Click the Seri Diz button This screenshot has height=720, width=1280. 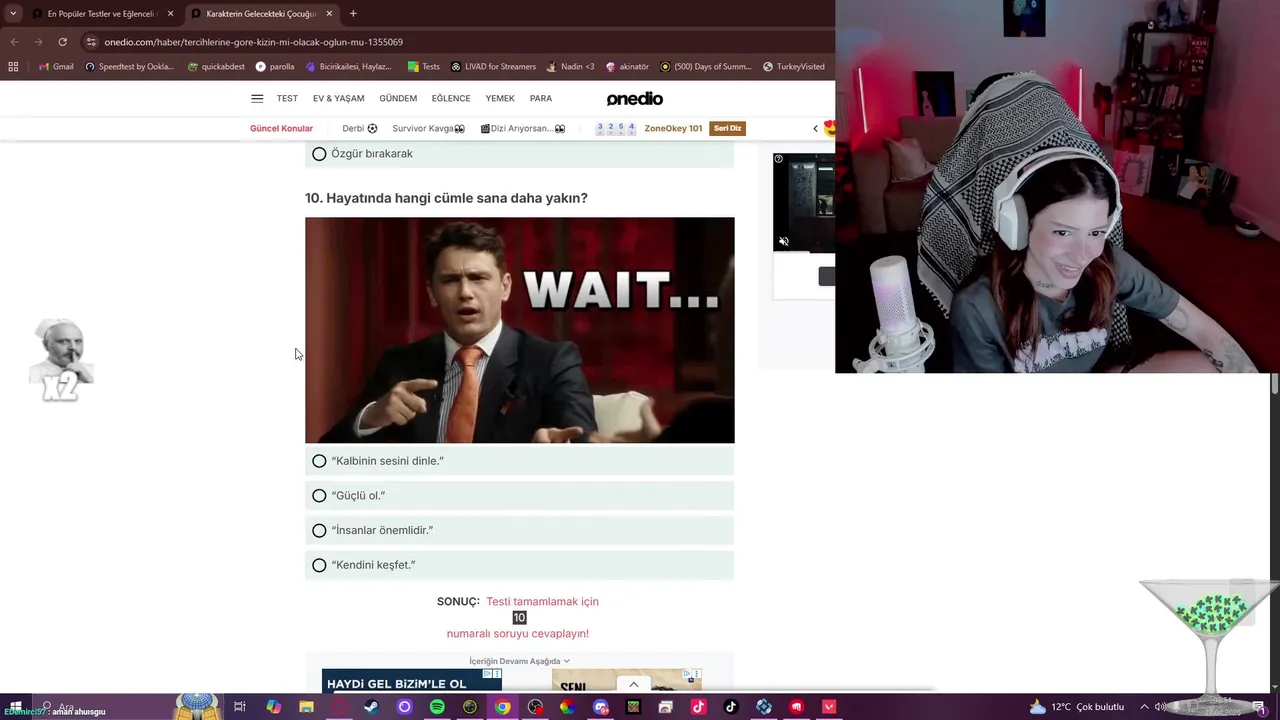pos(727,128)
